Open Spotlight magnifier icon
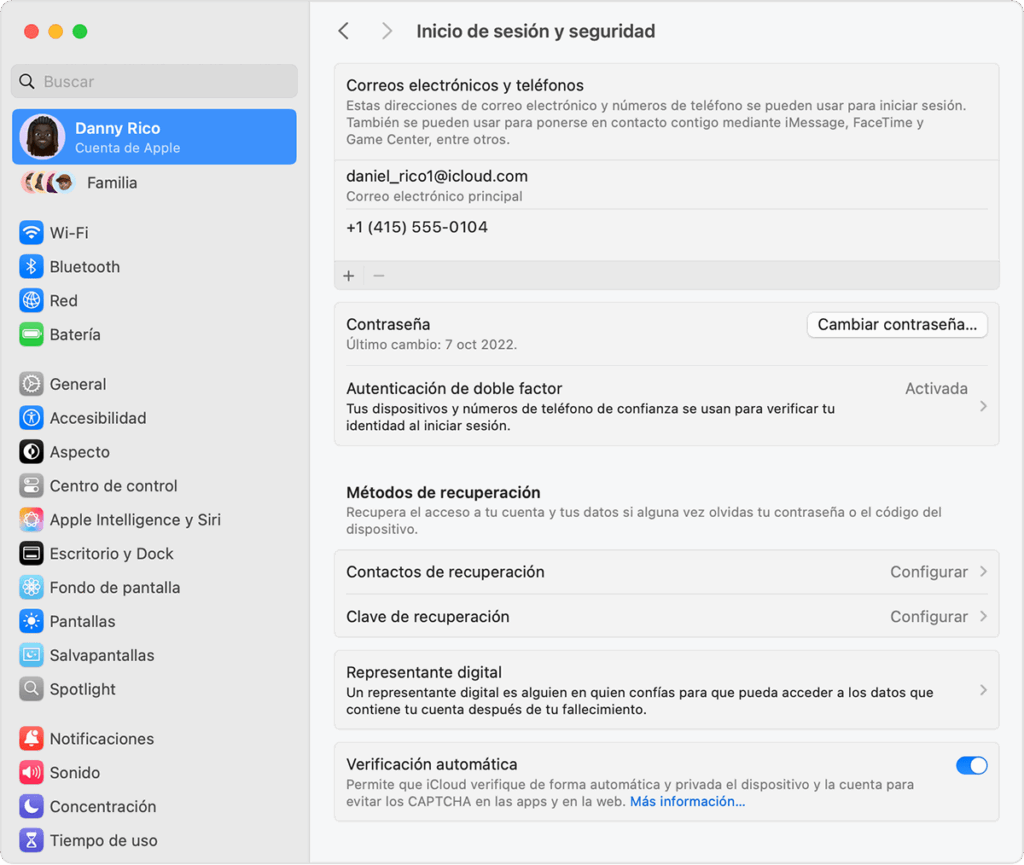Viewport: 1024px width, 865px height. click(31, 689)
